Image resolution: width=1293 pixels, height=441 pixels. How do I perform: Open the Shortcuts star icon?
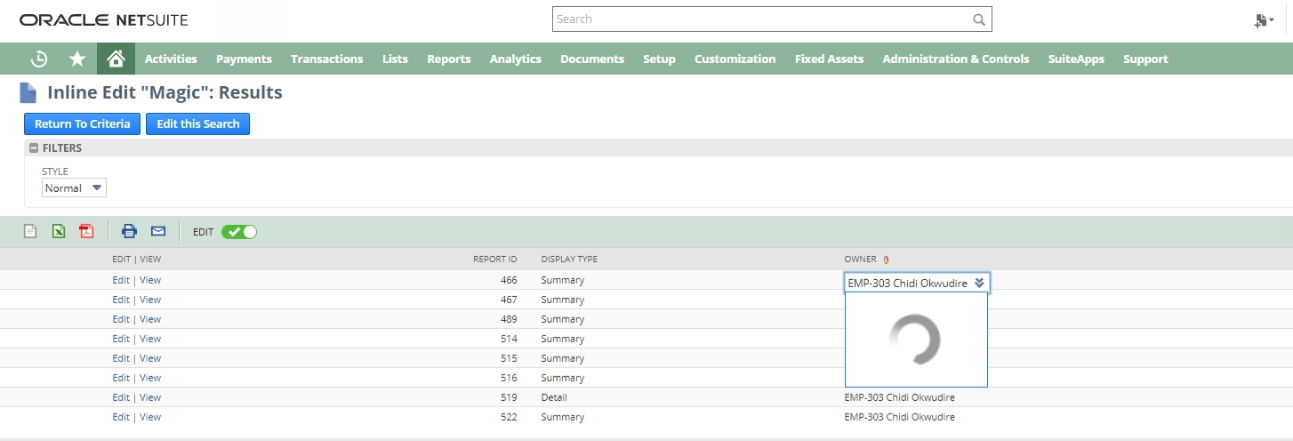point(77,59)
